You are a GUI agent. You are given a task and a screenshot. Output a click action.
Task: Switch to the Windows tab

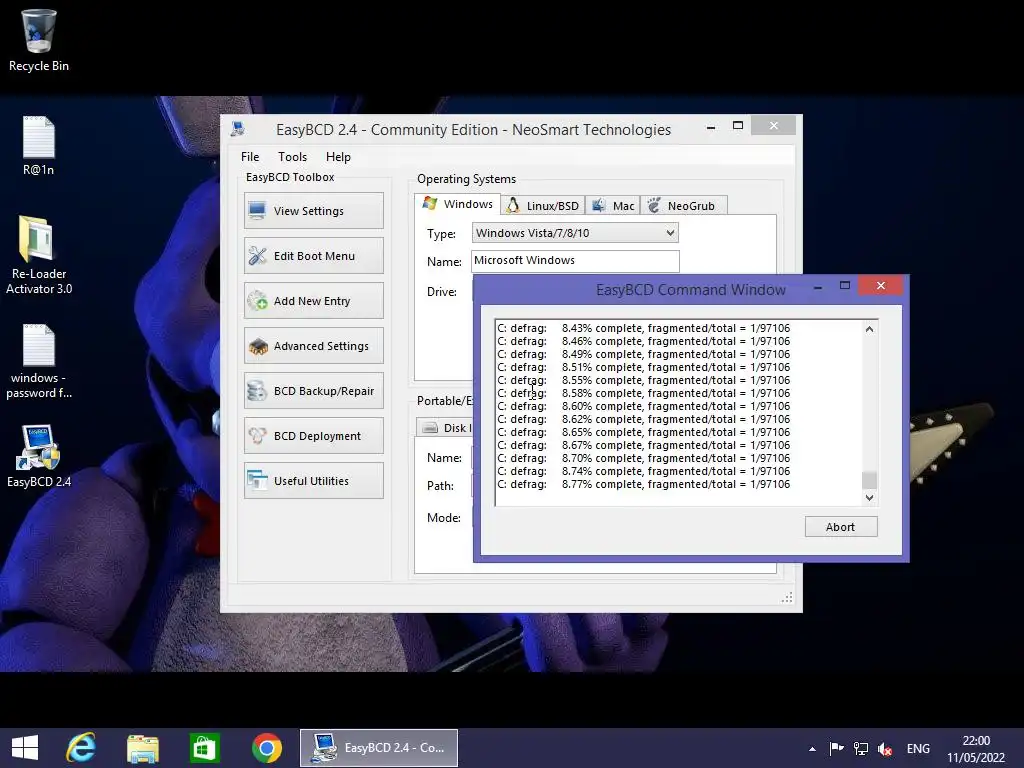(x=458, y=204)
